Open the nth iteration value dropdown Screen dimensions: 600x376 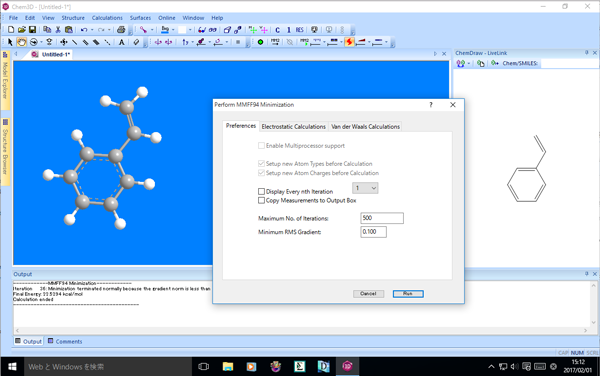pyautogui.click(x=365, y=188)
